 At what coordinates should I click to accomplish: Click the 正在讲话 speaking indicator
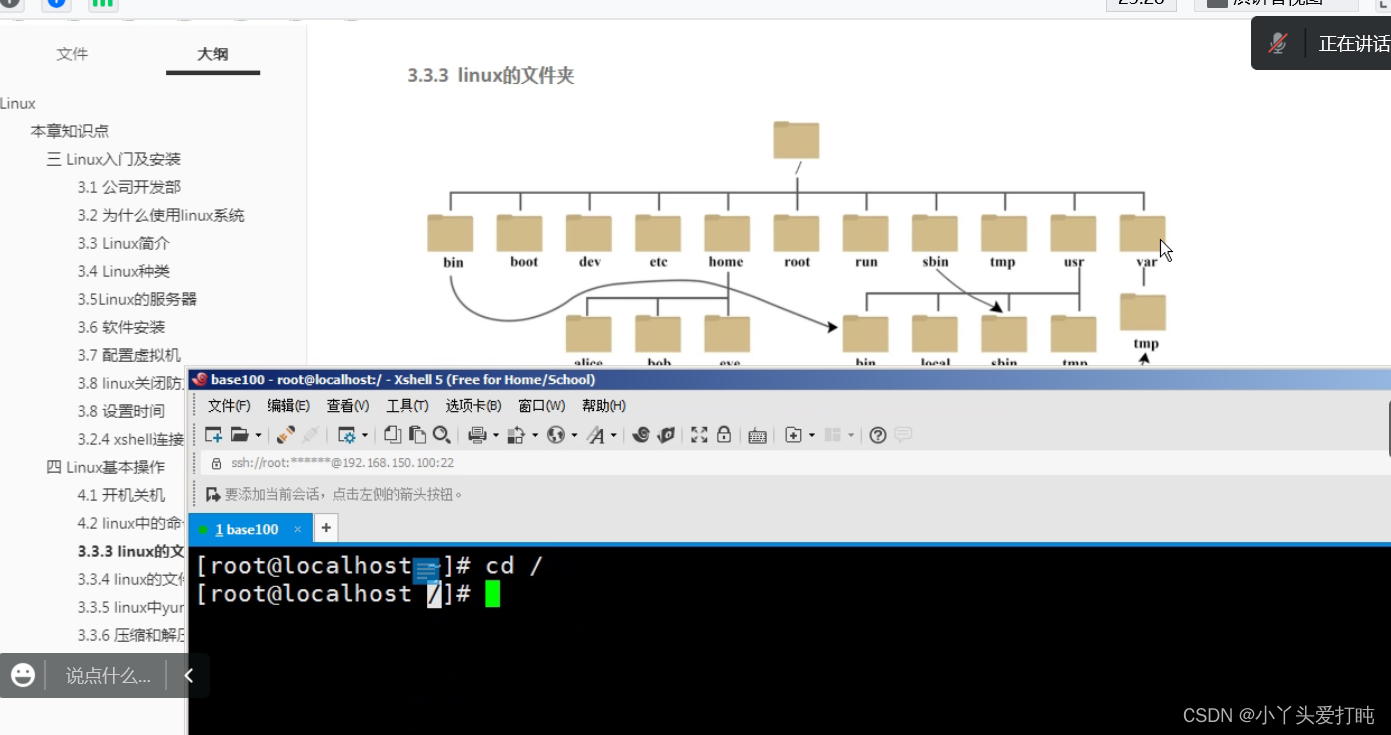(x=1354, y=44)
